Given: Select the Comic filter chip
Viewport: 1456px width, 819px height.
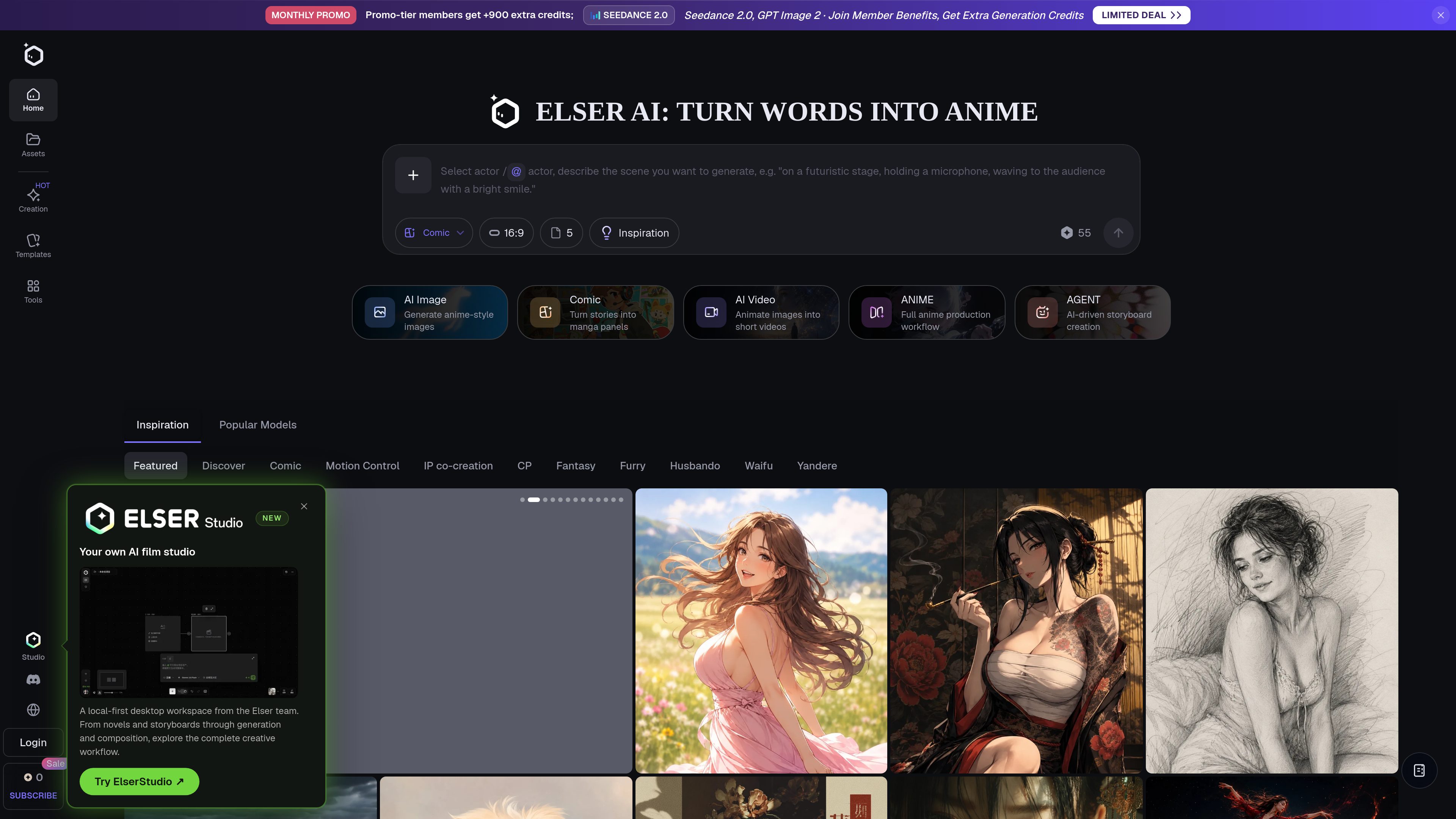Looking at the screenshot, I should click(286, 466).
